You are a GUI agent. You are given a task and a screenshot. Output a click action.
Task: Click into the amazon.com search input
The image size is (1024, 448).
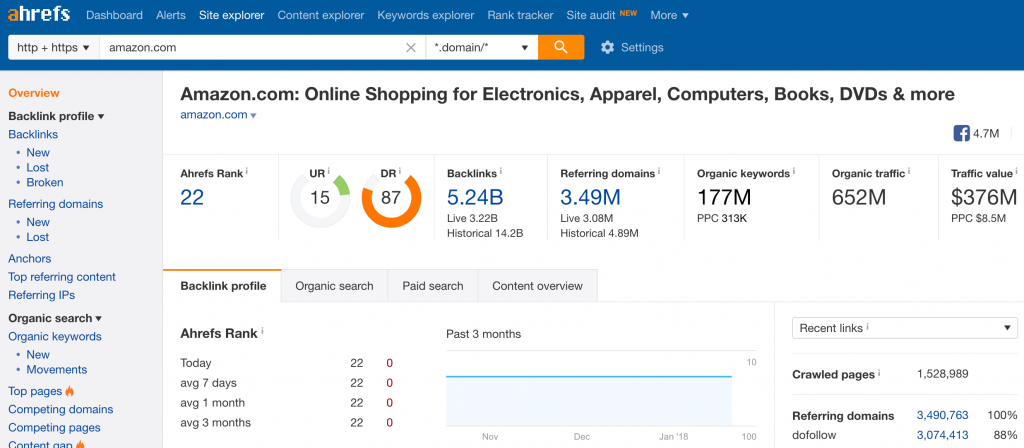[251, 47]
